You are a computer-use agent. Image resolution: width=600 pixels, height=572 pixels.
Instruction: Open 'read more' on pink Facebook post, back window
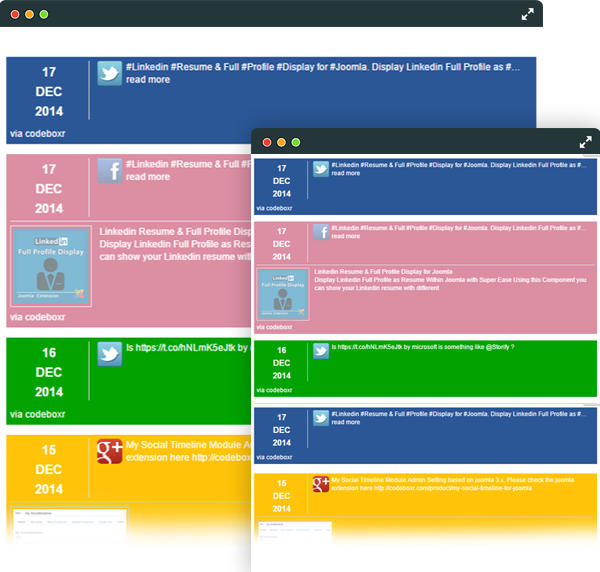pos(148,177)
